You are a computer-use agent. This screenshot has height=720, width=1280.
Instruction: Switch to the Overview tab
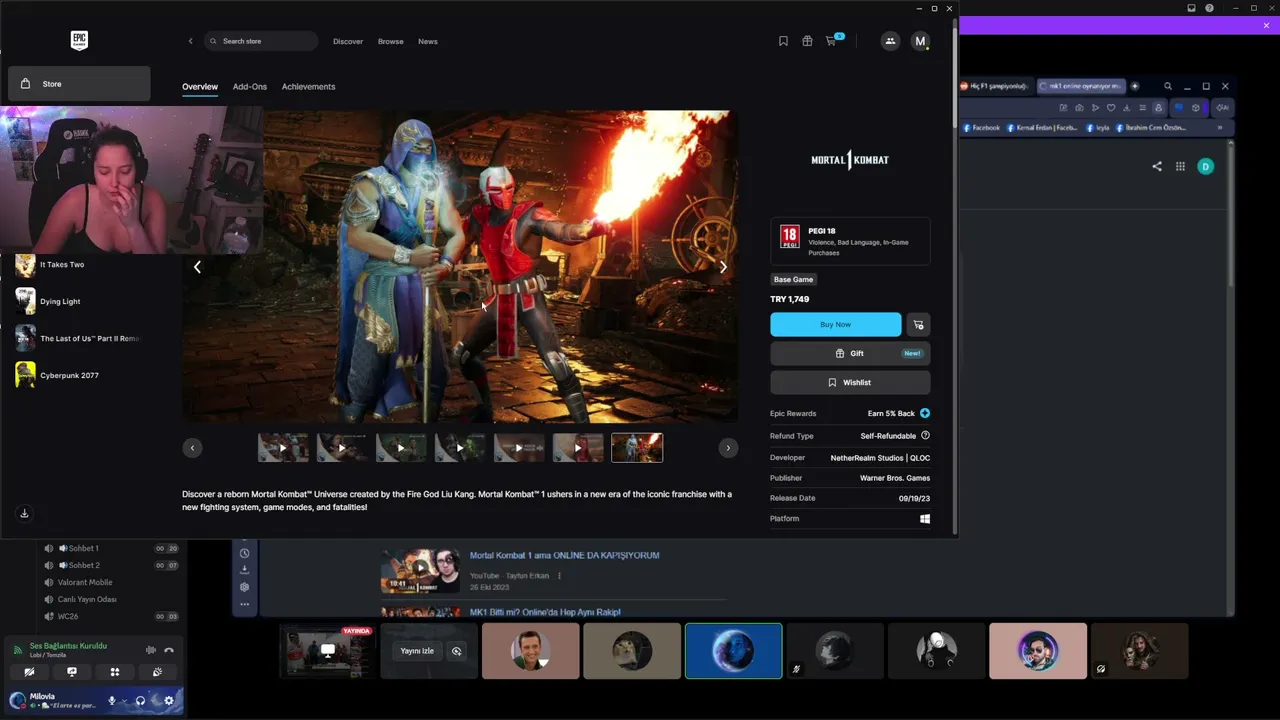click(200, 87)
